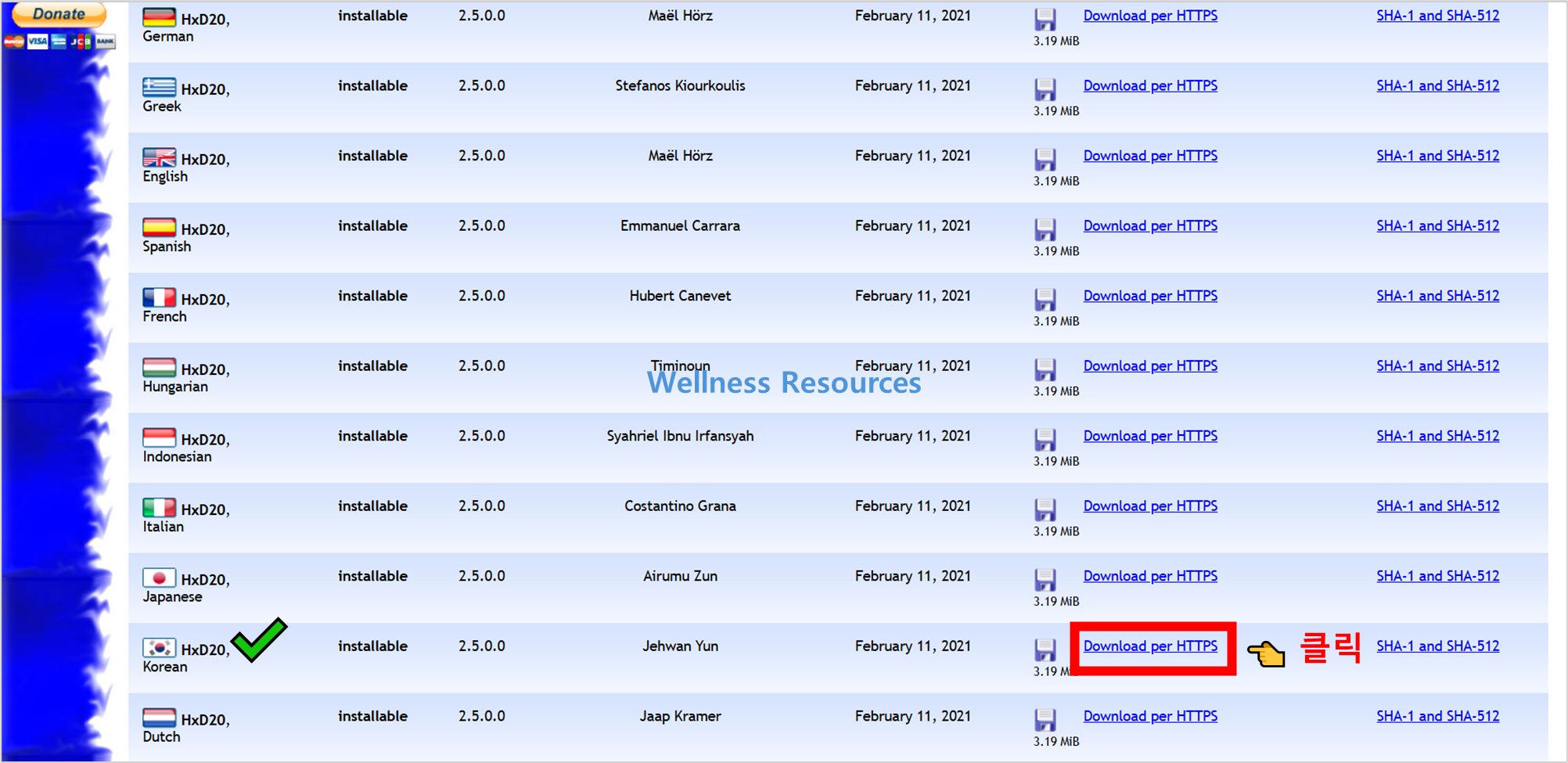Click the "HxD20, Korean" name cell

(186, 657)
